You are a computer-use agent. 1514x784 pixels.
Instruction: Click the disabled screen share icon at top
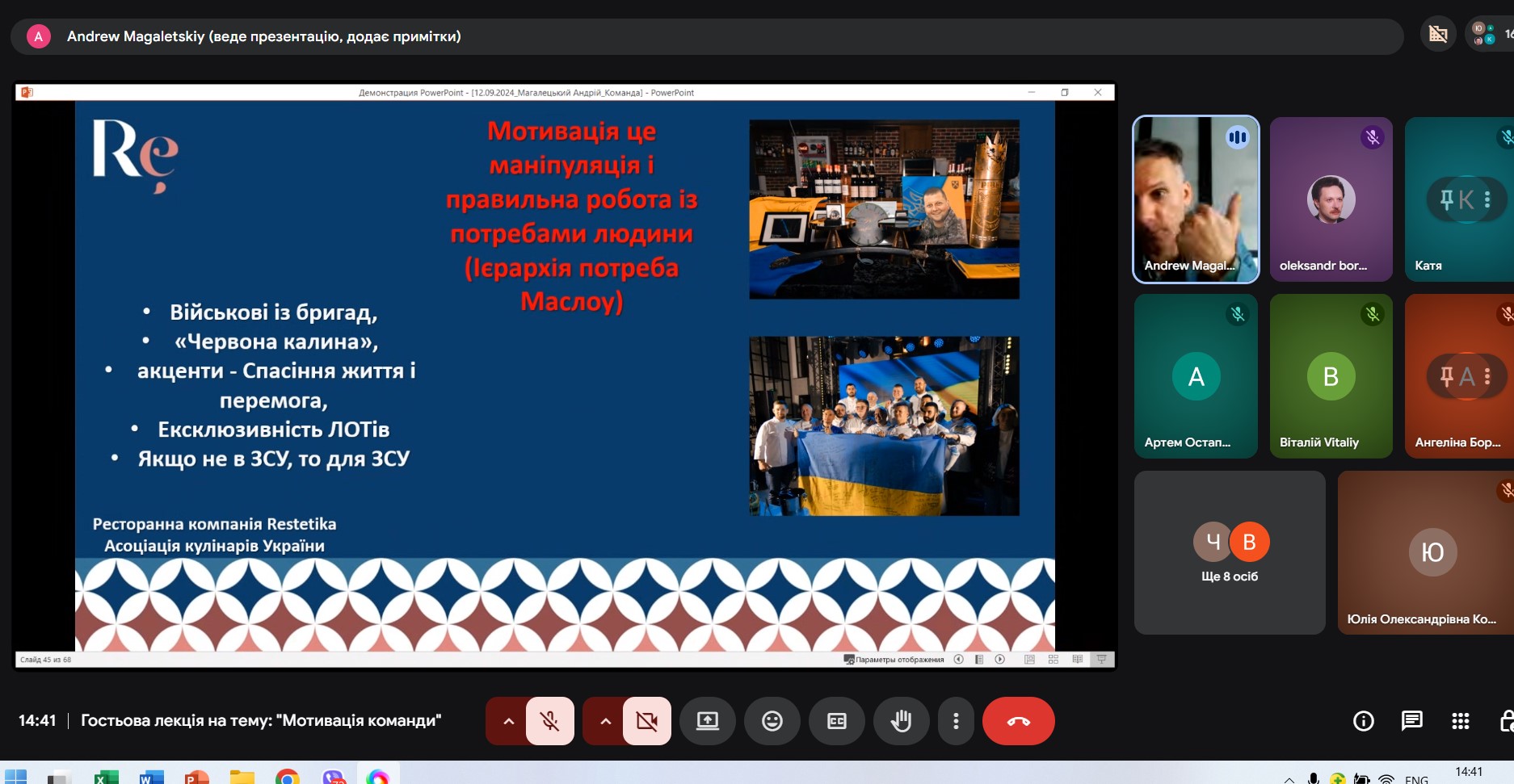click(1437, 34)
